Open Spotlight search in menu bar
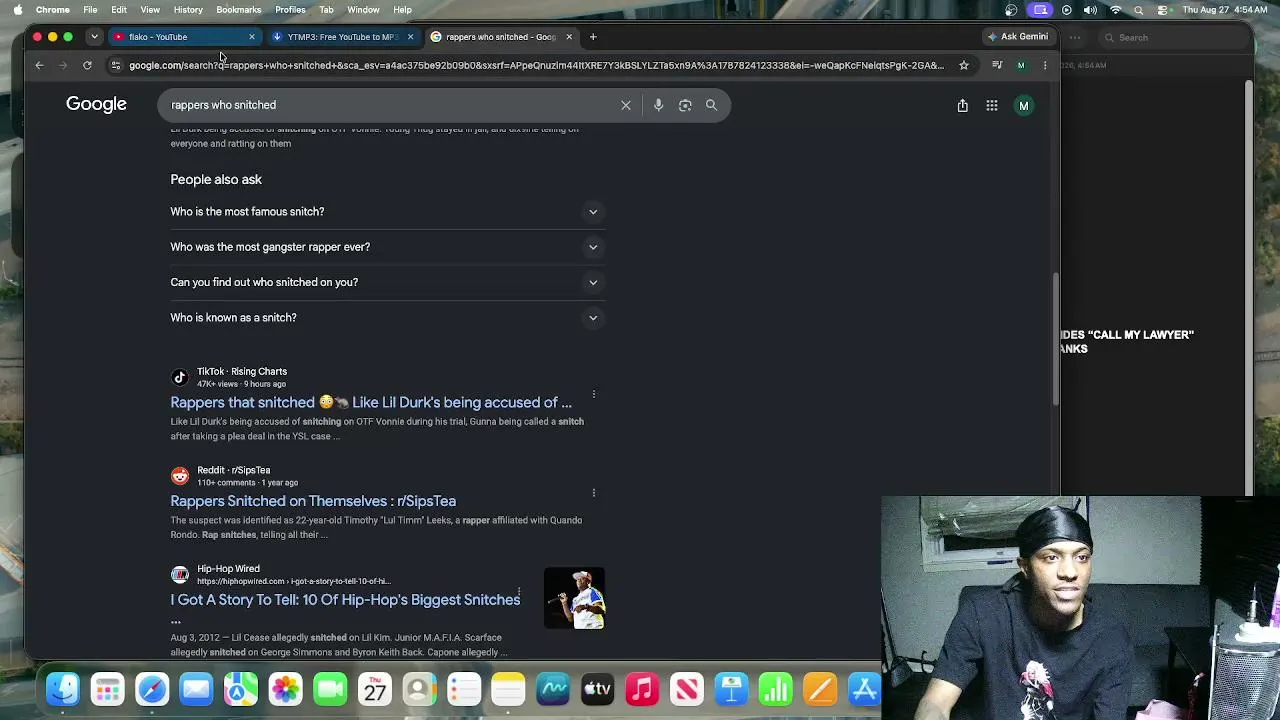1280x720 pixels. point(1139,10)
